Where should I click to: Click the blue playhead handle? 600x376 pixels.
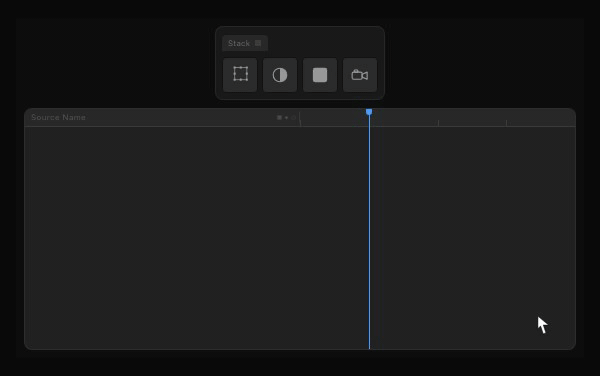pyautogui.click(x=369, y=112)
